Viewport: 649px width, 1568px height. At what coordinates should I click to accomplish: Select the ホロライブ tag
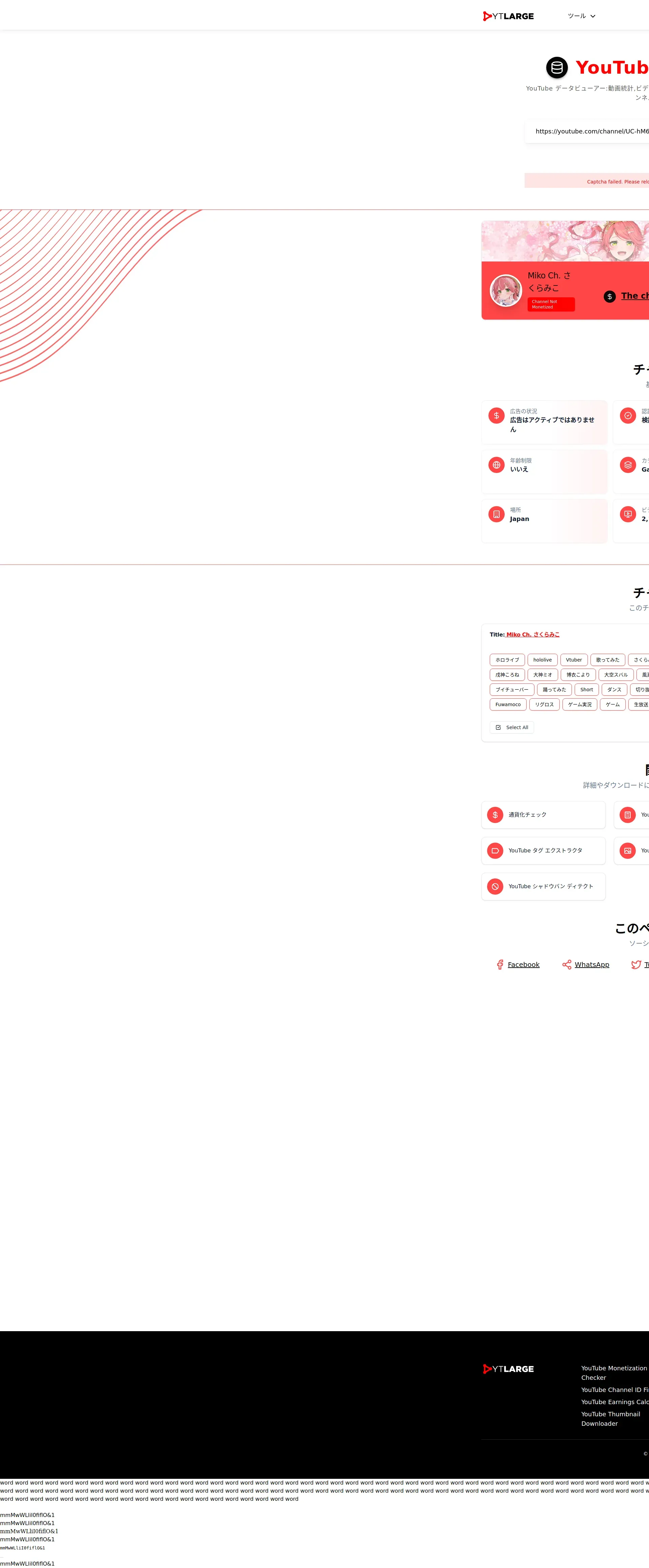pyautogui.click(x=507, y=660)
